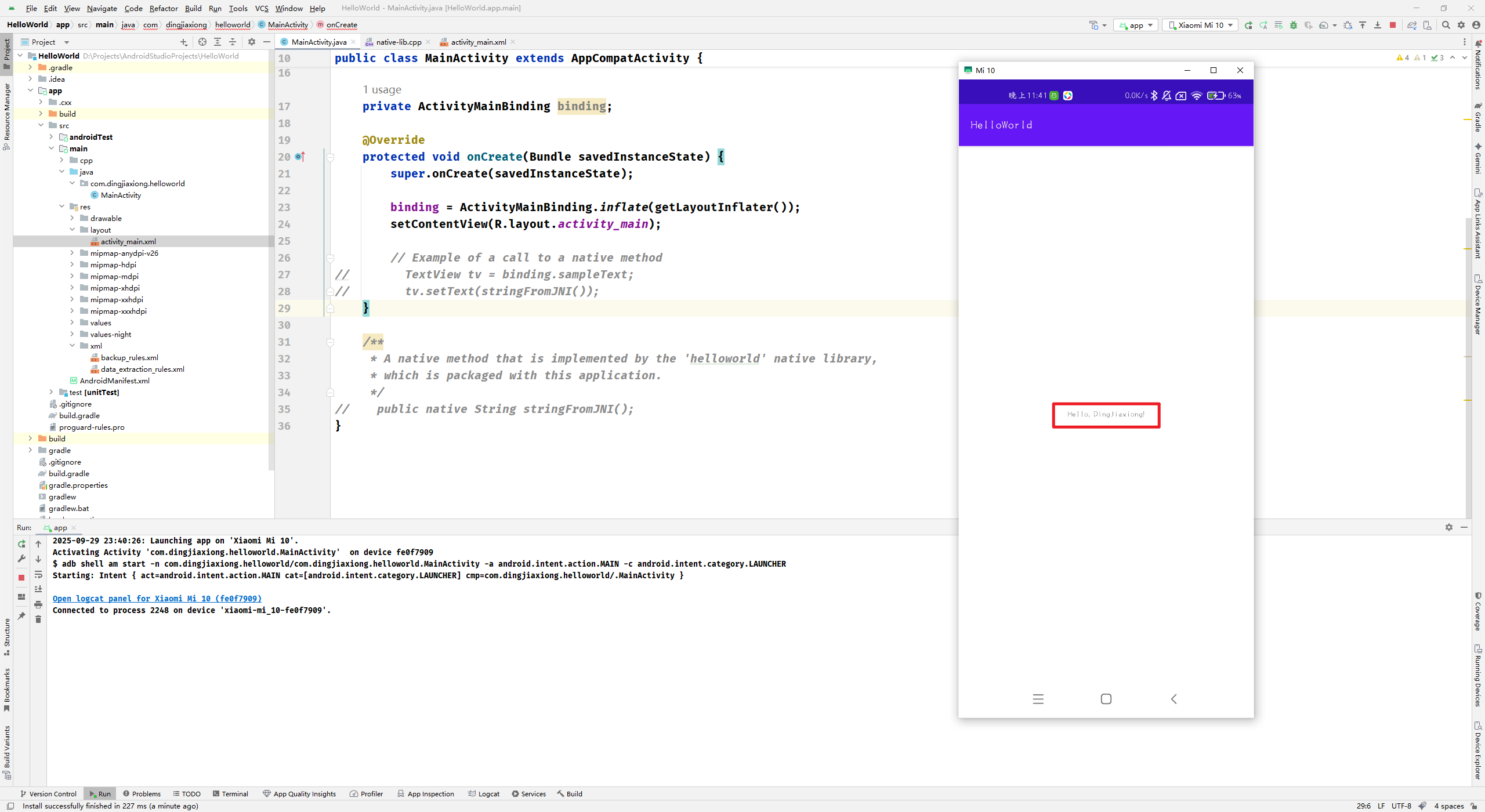
Task: Toggle soft-wrap in the Run console
Action: (x=38, y=574)
